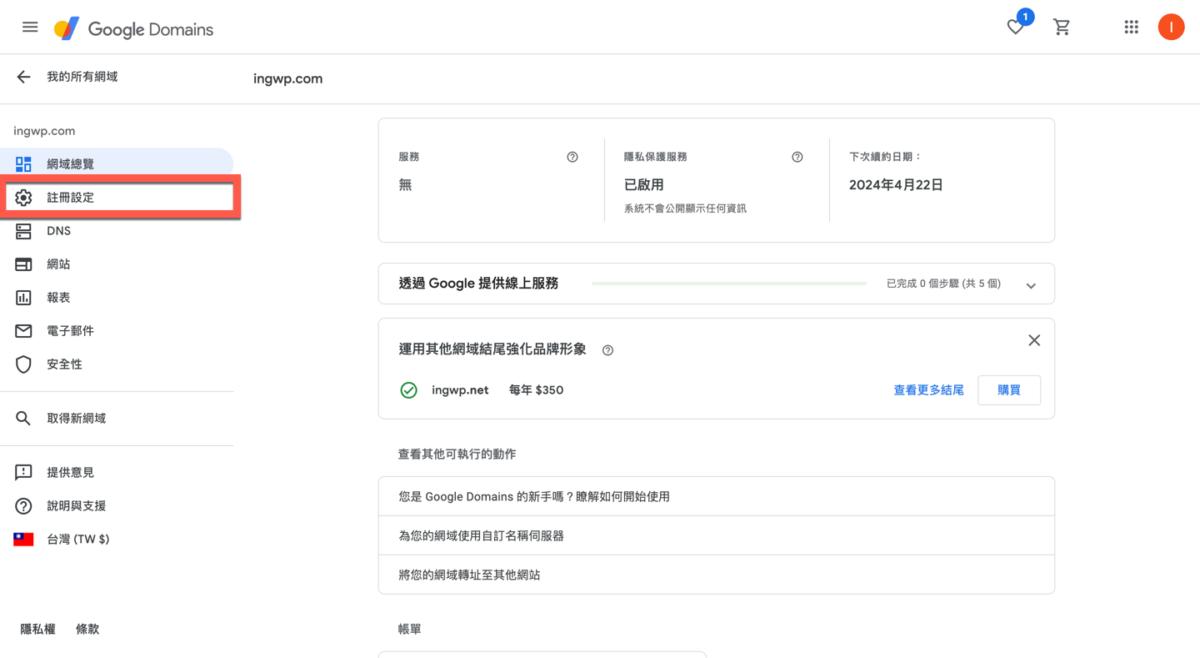The width and height of the screenshot is (1200, 658).
Task: Click the 帳單 section heading
Action: pyautogui.click(x=409, y=629)
